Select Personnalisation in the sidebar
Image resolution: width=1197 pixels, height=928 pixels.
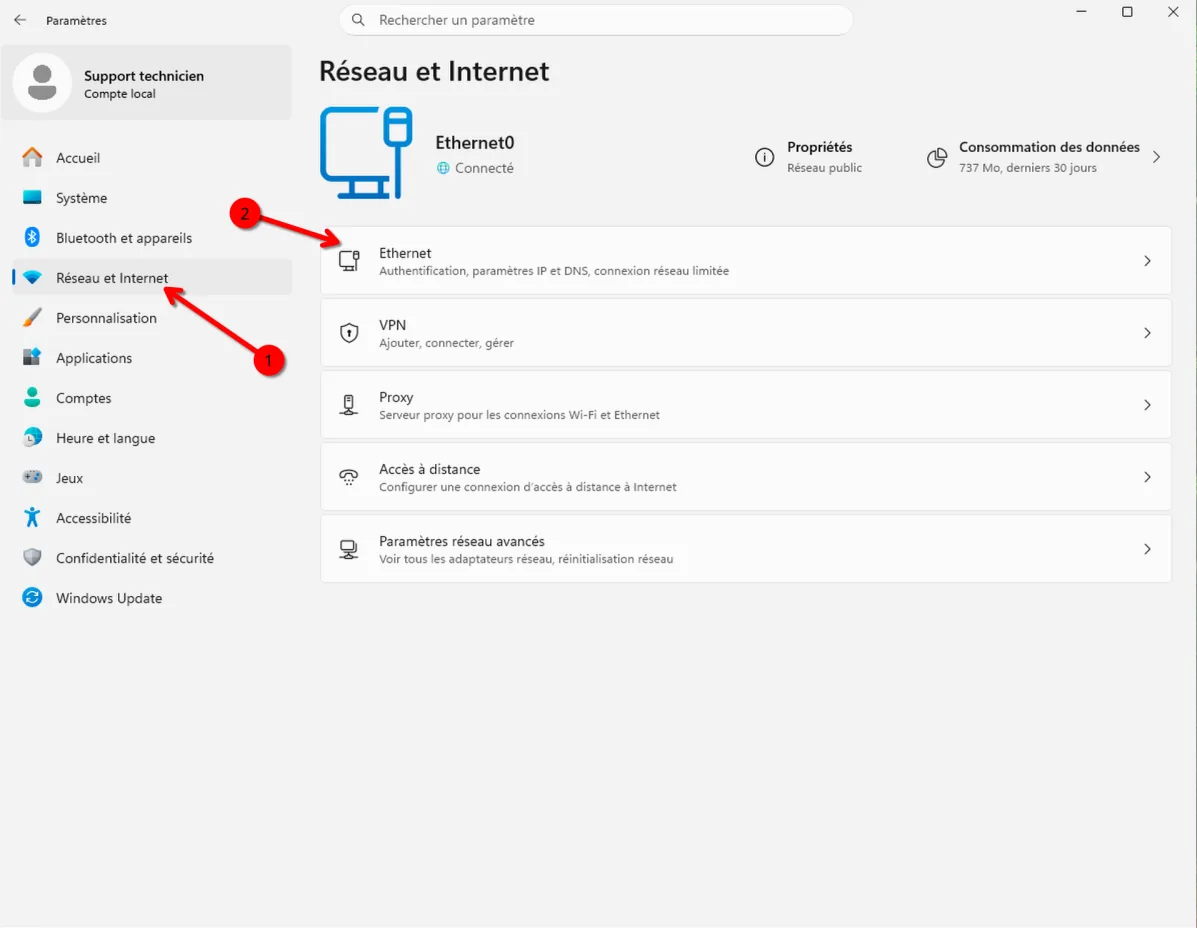(152, 317)
